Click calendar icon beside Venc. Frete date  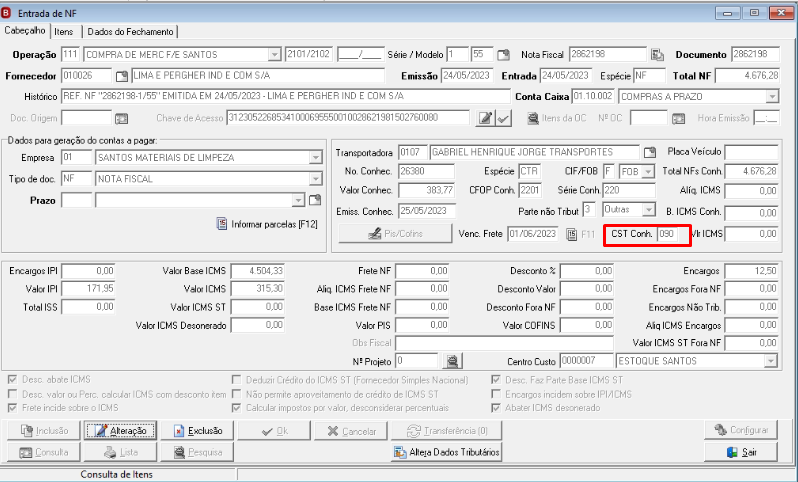point(572,234)
